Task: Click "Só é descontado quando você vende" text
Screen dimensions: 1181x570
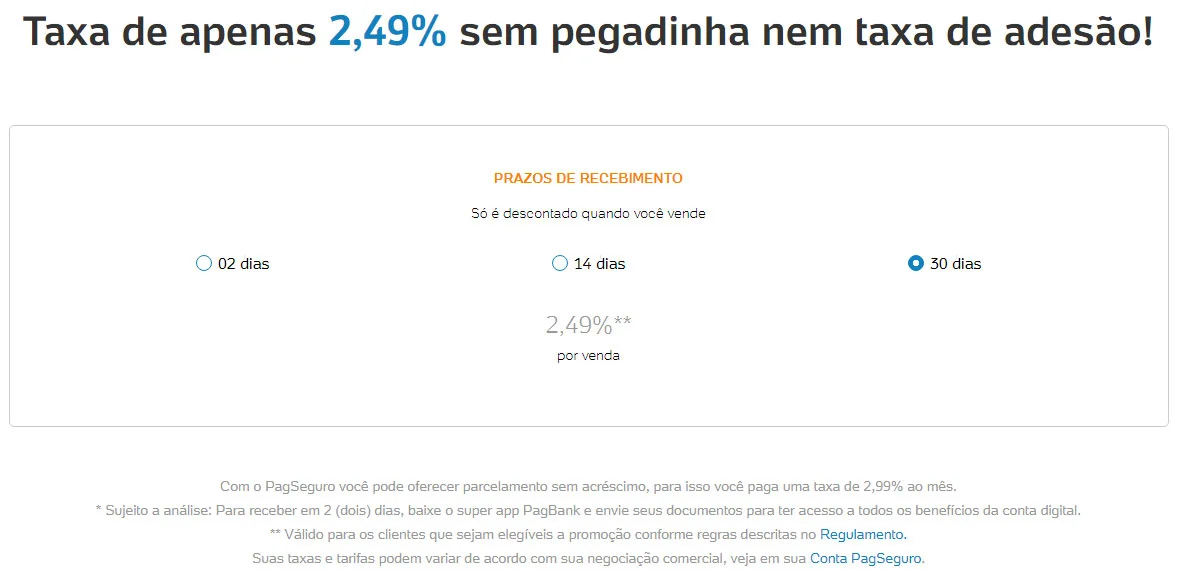Action: coord(588,213)
